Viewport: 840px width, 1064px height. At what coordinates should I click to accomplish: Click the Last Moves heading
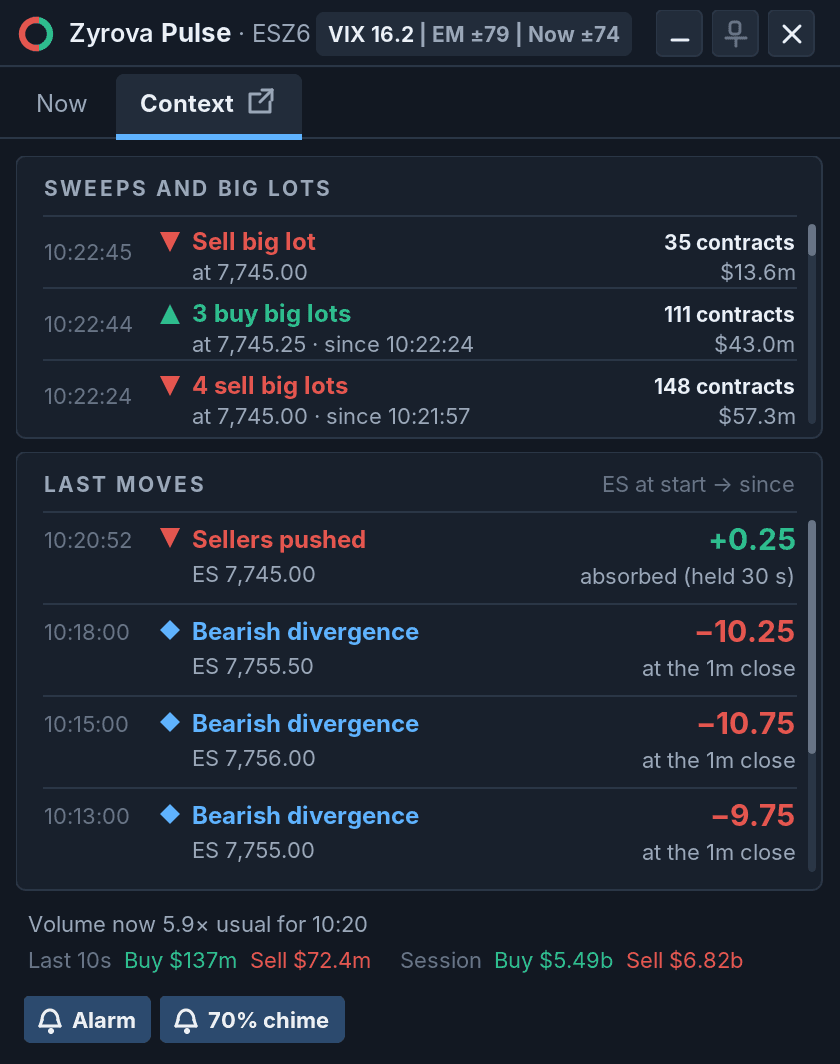[x=124, y=484]
